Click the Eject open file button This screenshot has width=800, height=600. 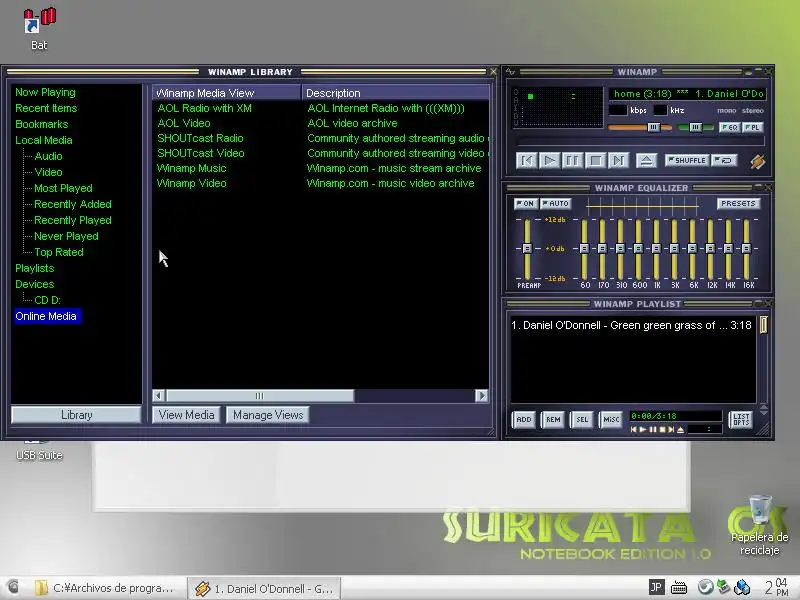click(646, 161)
